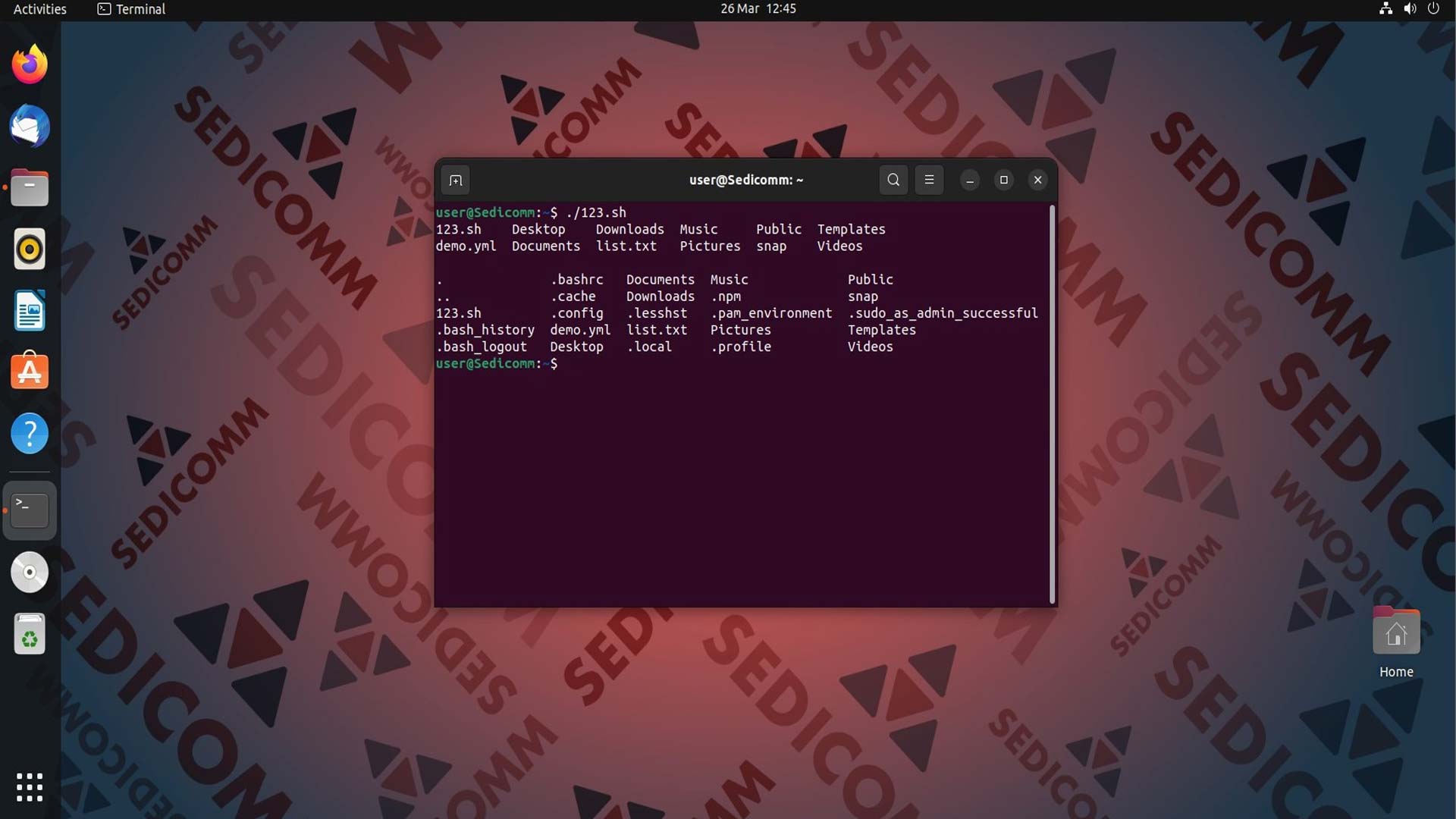Open the Files manager in dock
The height and width of the screenshot is (819, 1456).
pyautogui.click(x=30, y=187)
